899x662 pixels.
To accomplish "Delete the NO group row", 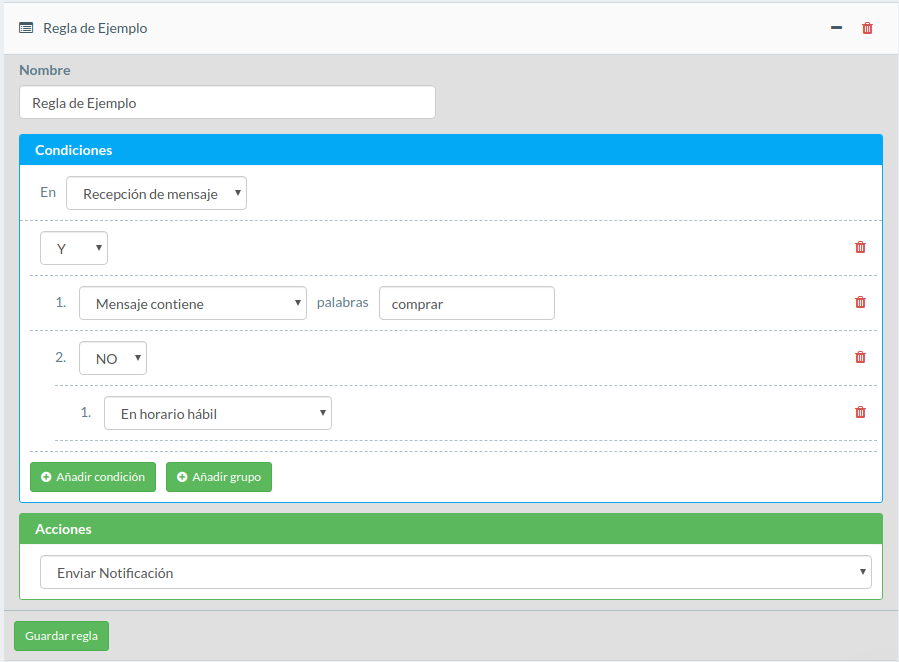I will coord(860,357).
